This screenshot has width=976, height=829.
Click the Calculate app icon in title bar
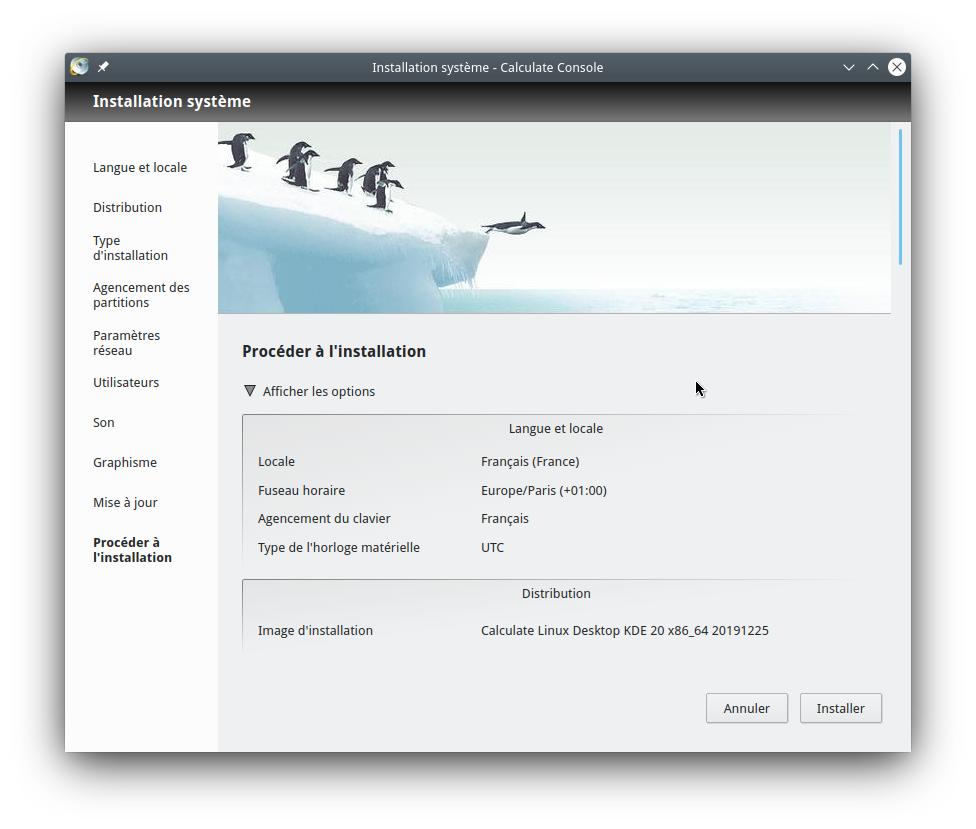[x=80, y=67]
